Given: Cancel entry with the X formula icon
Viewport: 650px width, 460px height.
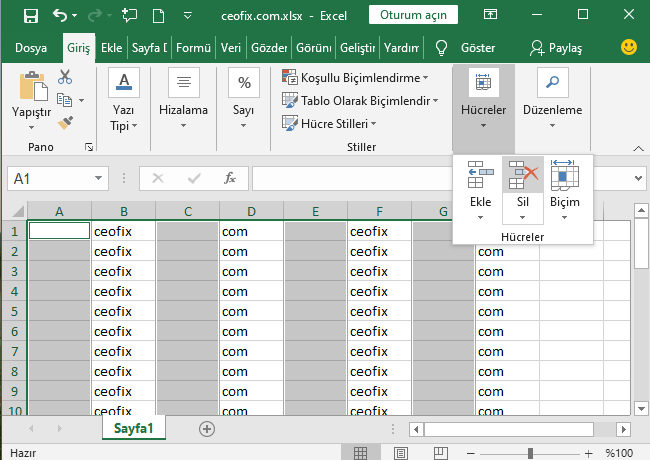Looking at the screenshot, I should pos(158,179).
